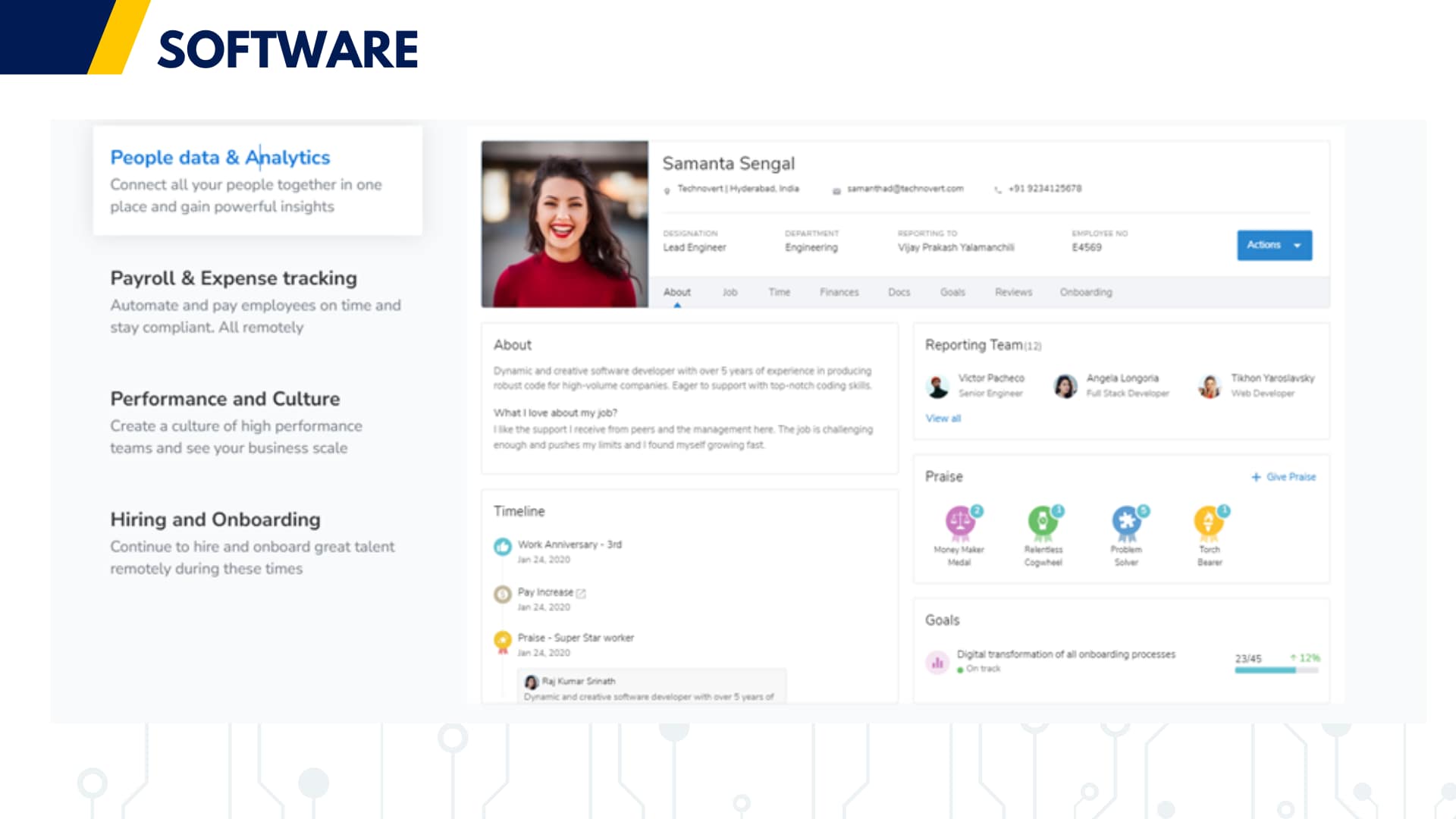Click the Super Star worker praise icon
Image resolution: width=1456 pixels, height=819 pixels.
point(502,641)
